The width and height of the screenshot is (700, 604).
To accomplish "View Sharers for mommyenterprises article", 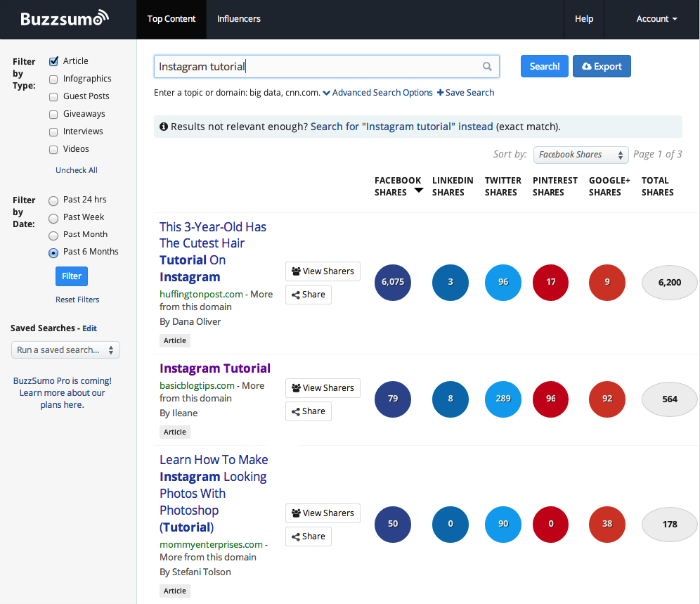I will click(x=323, y=513).
